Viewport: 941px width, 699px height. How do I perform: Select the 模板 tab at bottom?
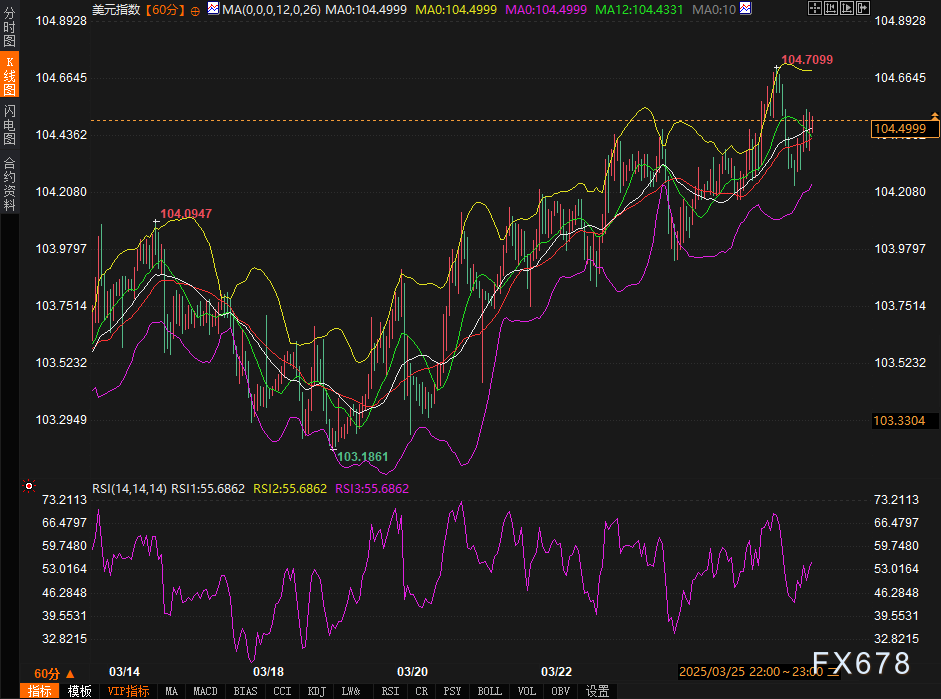pos(80,691)
